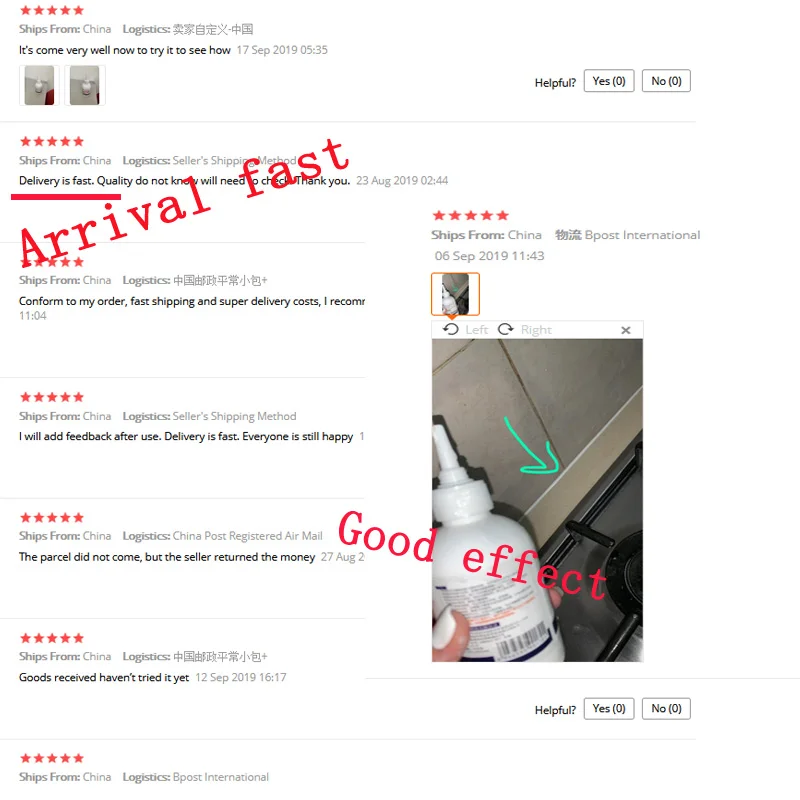
Task: Vote Yes (0) on the top review
Action: tap(609, 81)
